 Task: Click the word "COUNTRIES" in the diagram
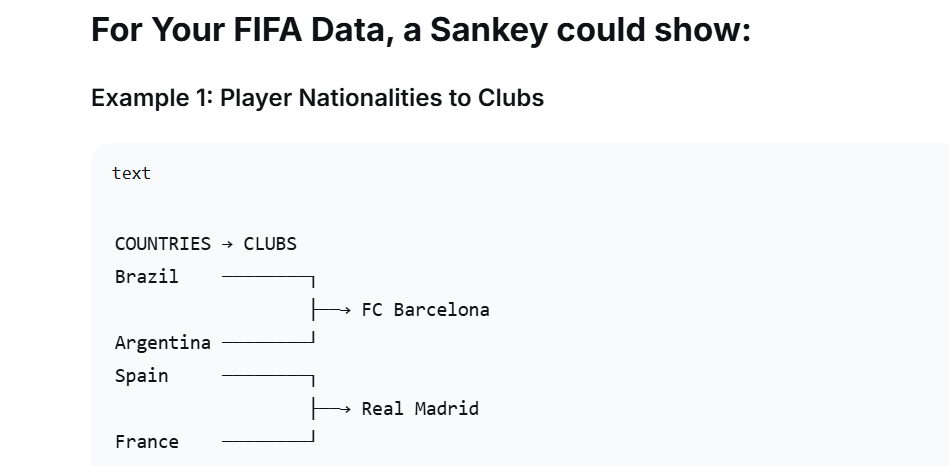pos(163,244)
